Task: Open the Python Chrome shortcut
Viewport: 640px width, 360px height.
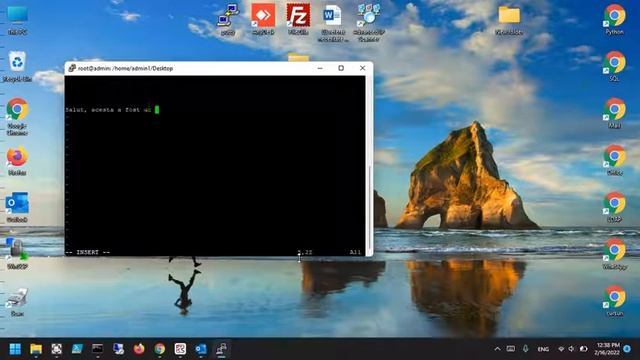Action: coord(615,19)
